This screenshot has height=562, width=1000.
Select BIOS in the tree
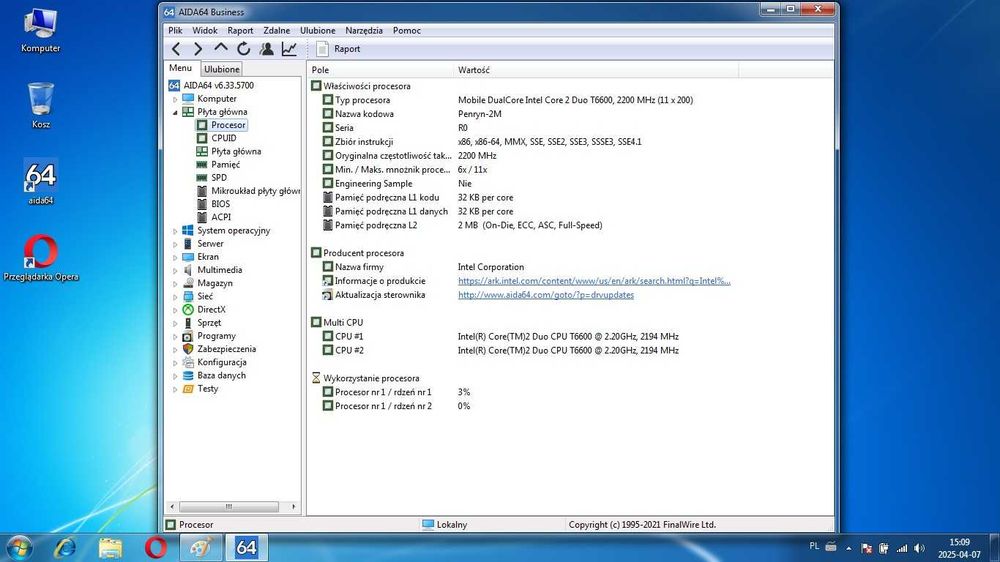[221, 204]
